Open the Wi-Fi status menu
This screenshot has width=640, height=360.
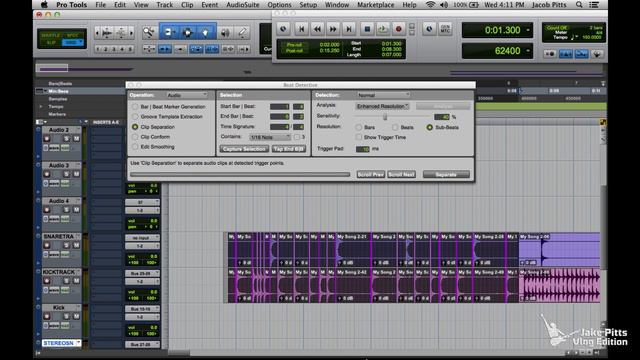pos(430,5)
